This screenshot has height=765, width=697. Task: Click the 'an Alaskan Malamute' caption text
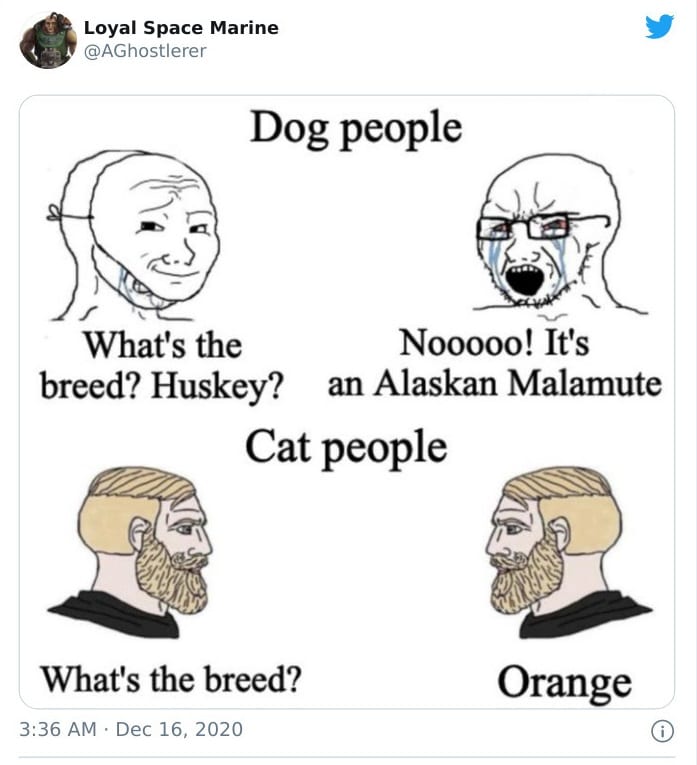pos(495,383)
